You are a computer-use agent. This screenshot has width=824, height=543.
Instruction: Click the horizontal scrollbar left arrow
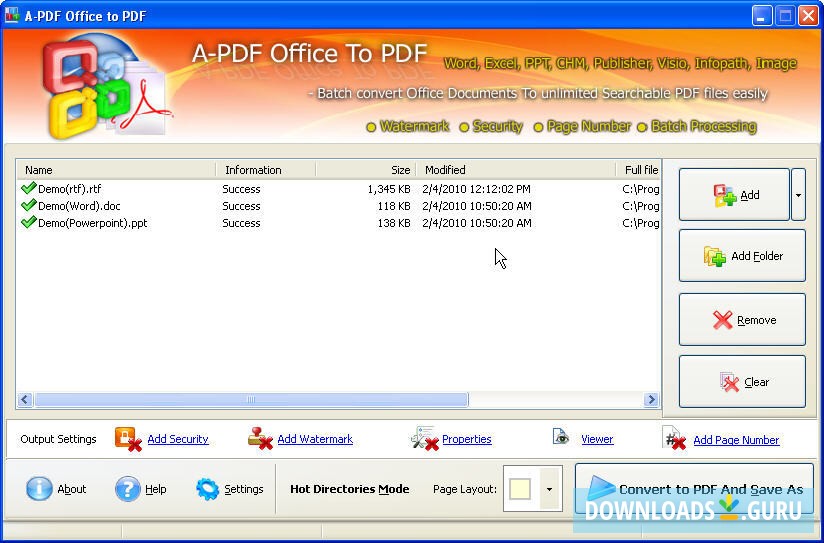pyautogui.click(x=25, y=399)
